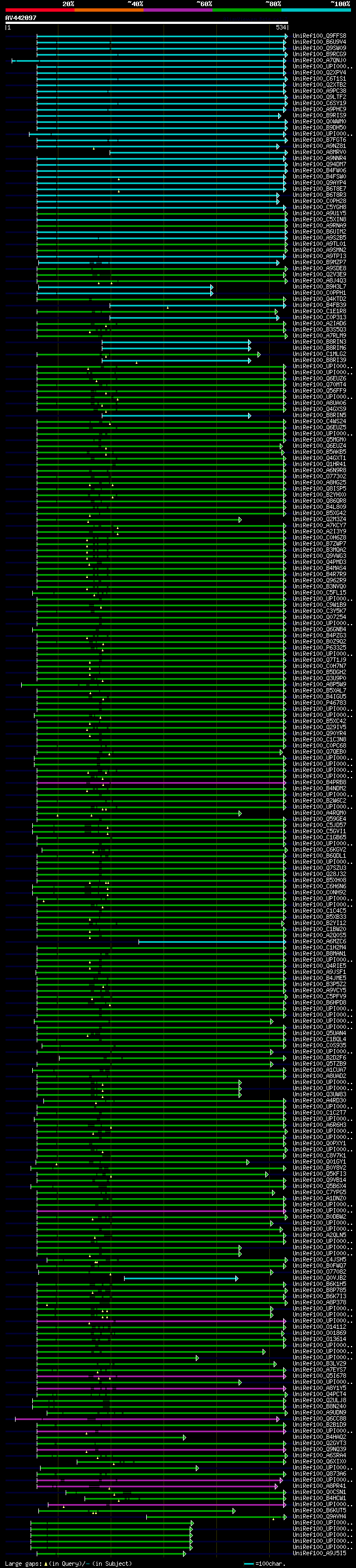The height and width of the screenshot is (1568, 356).
Task: Open hit UniRef100_B9RCG9
Action: (319, 54)
